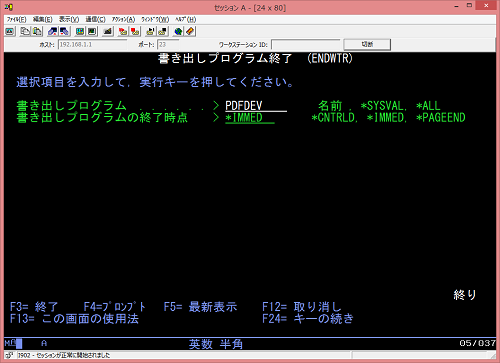Click the send file toolbar icon
500x363 pixels.
53,31
